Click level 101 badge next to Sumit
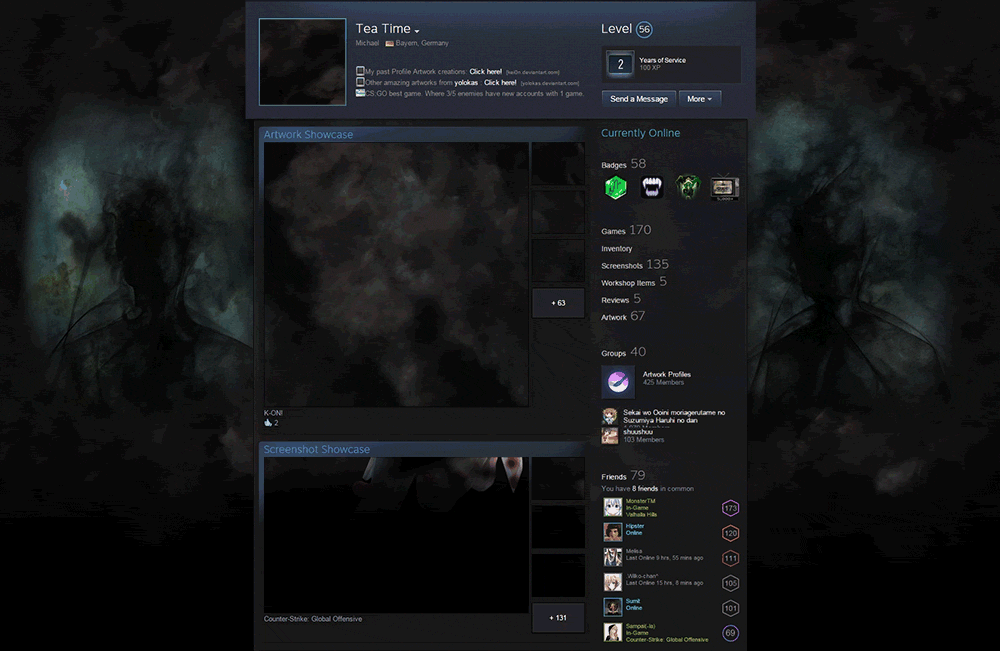This screenshot has width=1000, height=651. point(730,608)
